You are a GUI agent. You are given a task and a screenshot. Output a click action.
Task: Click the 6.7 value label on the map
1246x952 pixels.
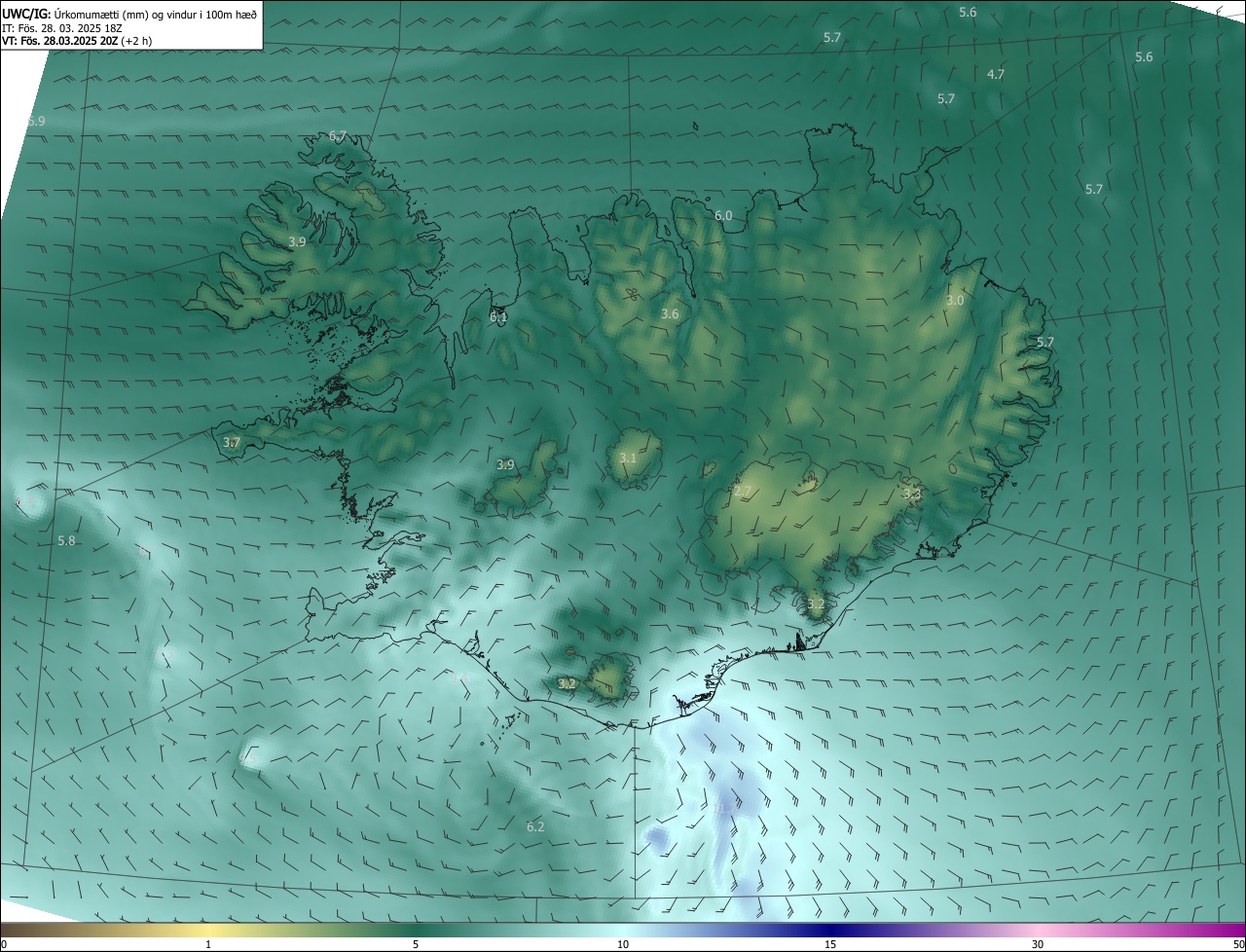pyautogui.click(x=338, y=136)
